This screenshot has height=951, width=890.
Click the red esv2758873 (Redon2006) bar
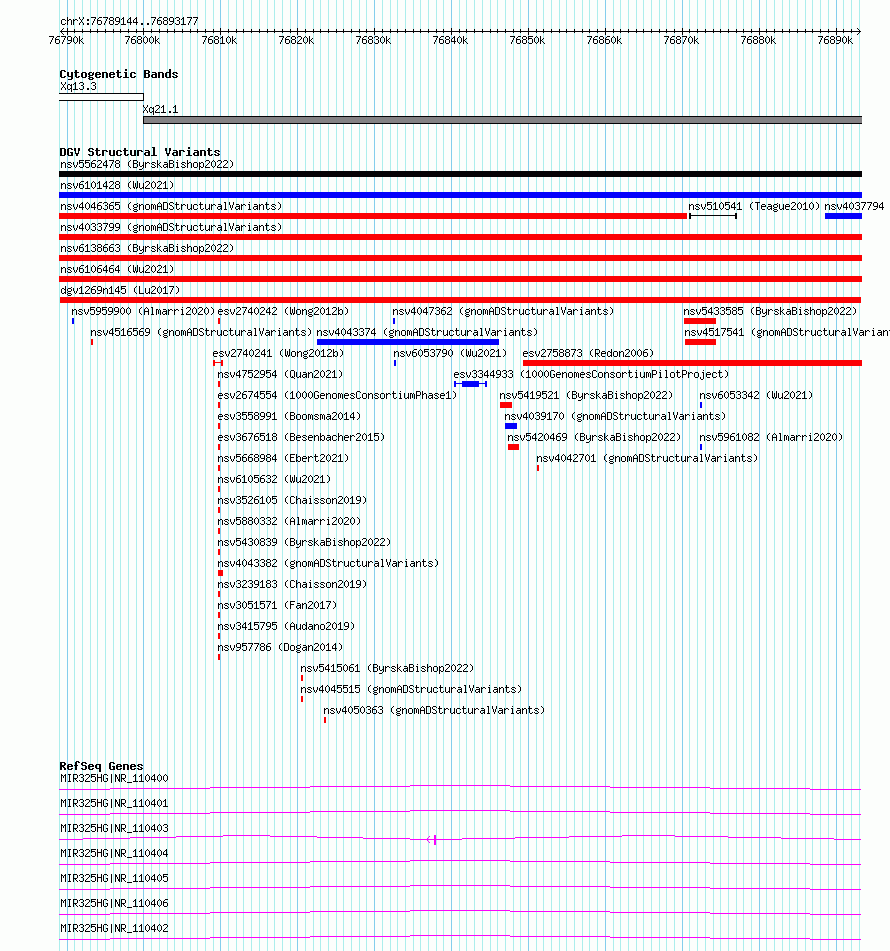[x=692, y=363]
